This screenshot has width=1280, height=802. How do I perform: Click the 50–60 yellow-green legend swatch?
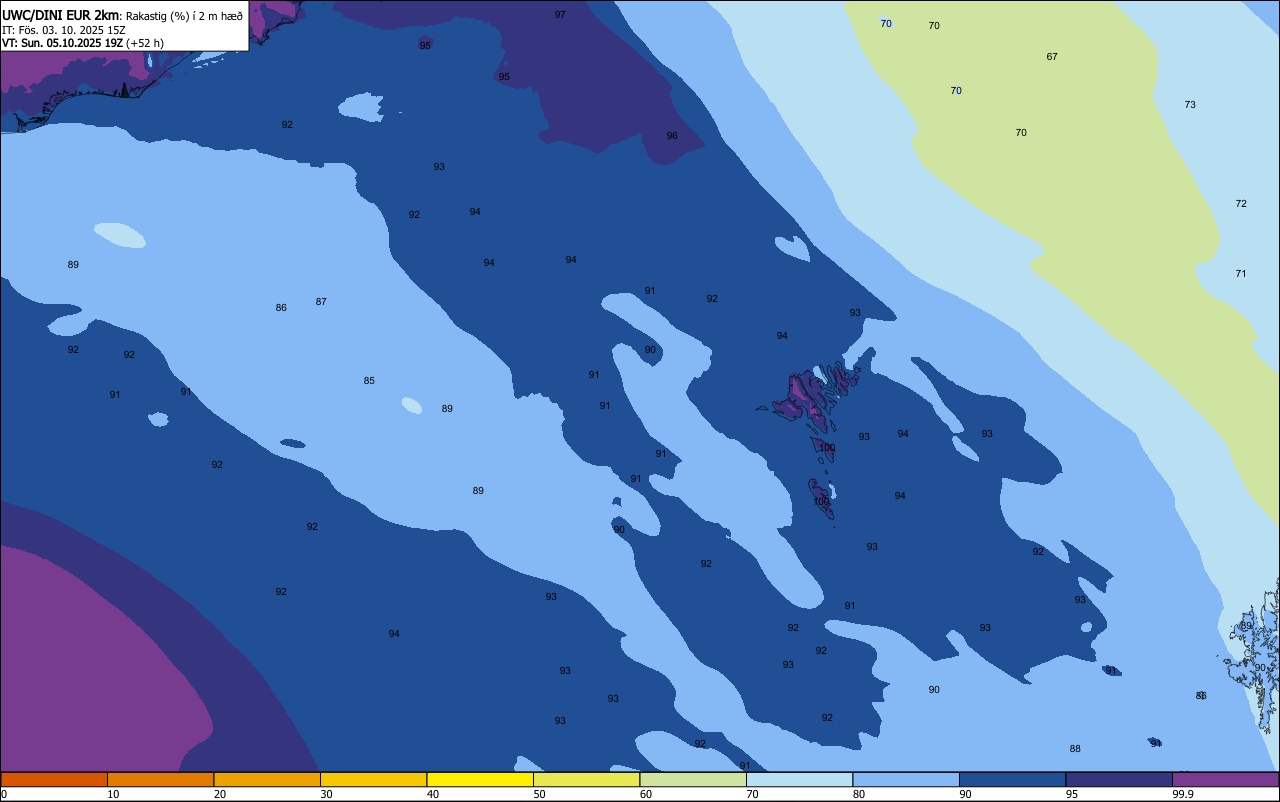(x=586, y=779)
